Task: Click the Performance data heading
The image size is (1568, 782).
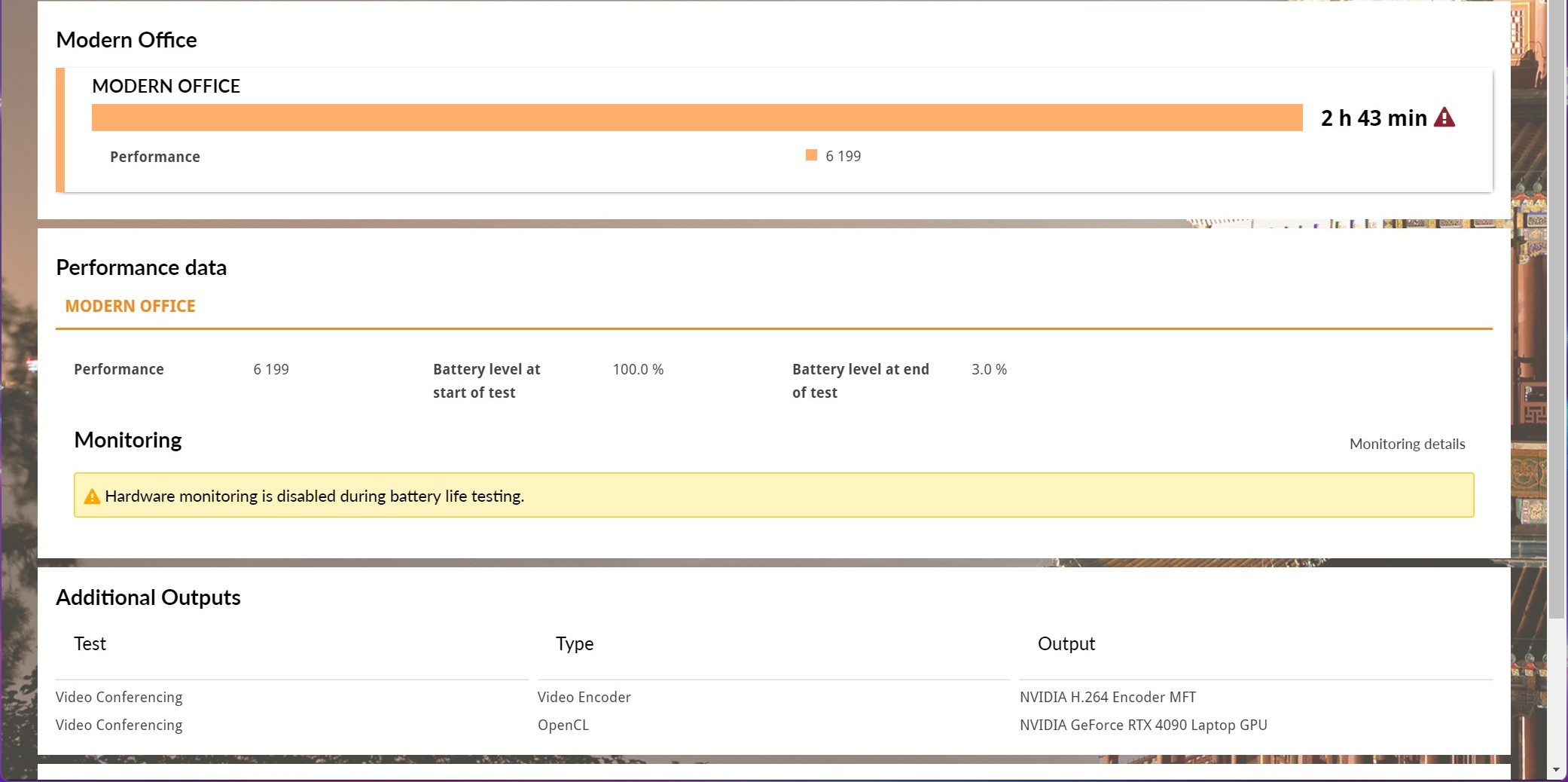Action: click(x=141, y=267)
